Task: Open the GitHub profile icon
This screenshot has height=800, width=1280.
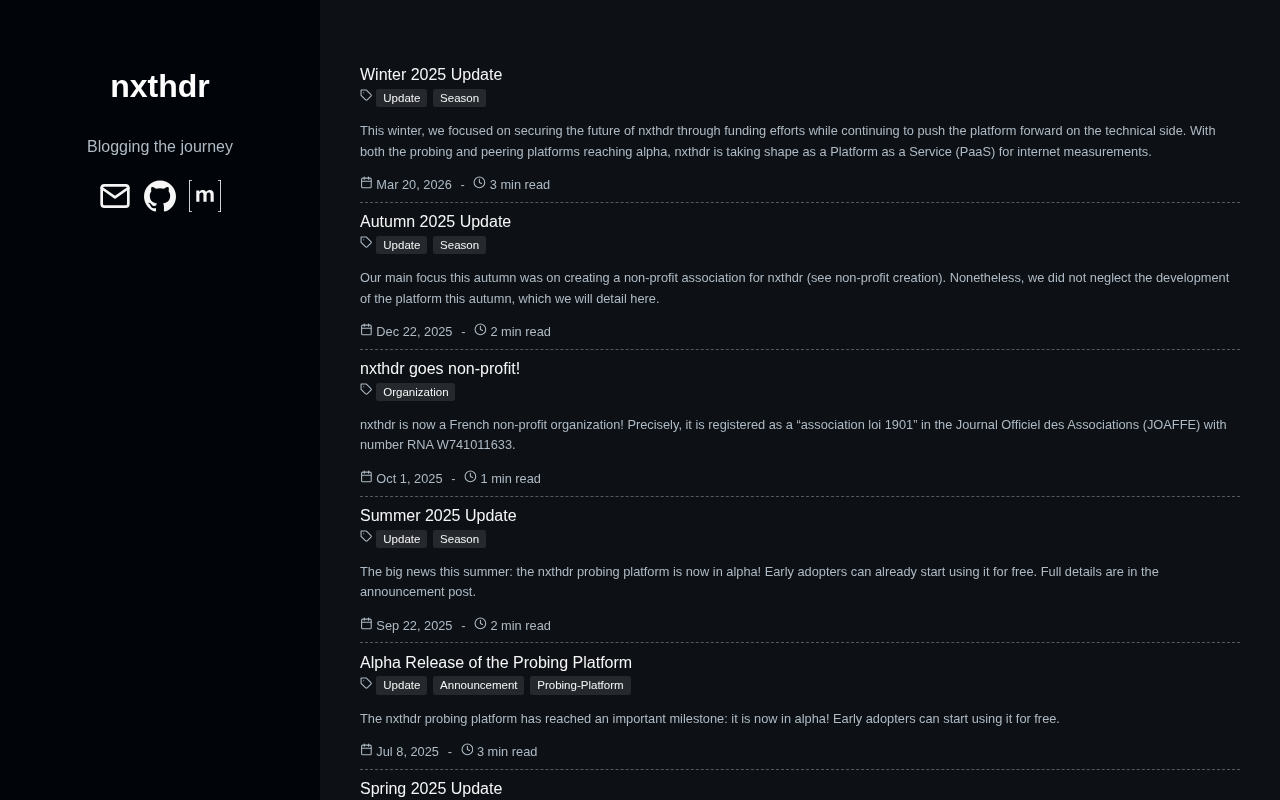Action: click(160, 196)
